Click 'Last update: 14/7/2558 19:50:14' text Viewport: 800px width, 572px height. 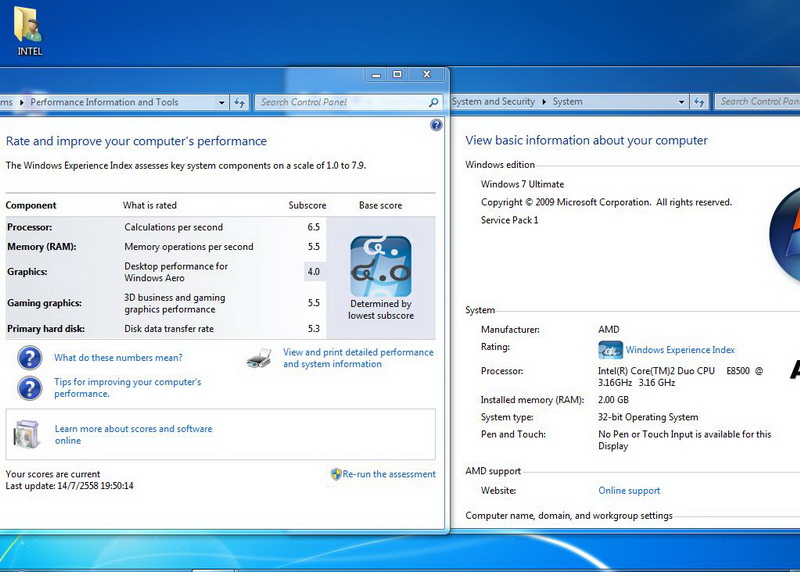(x=69, y=486)
